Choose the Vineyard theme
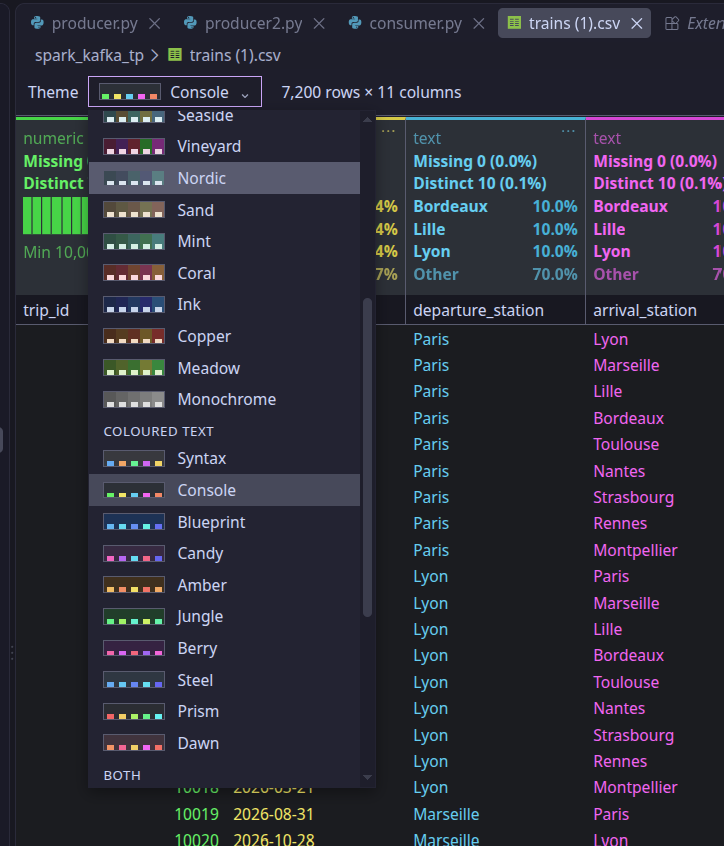Viewport: 724px width, 846px height. (x=224, y=146)
